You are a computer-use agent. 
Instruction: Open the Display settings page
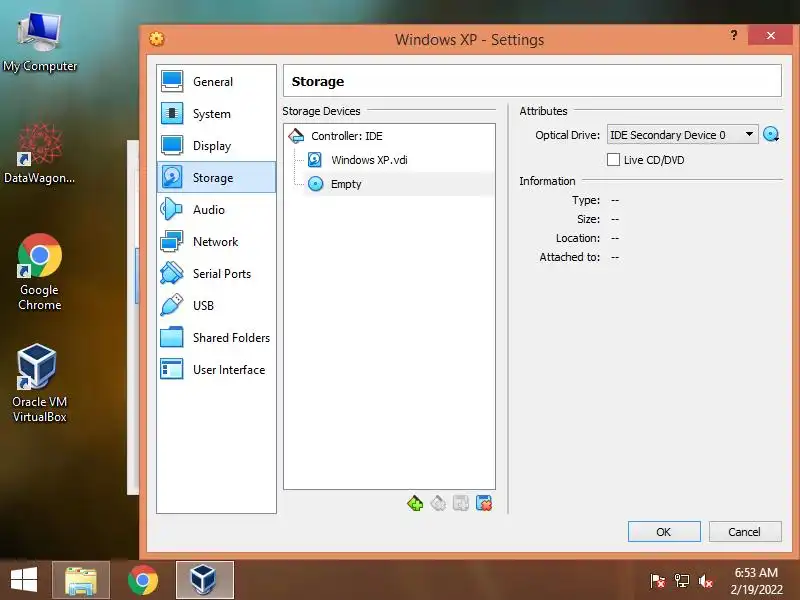216,146
